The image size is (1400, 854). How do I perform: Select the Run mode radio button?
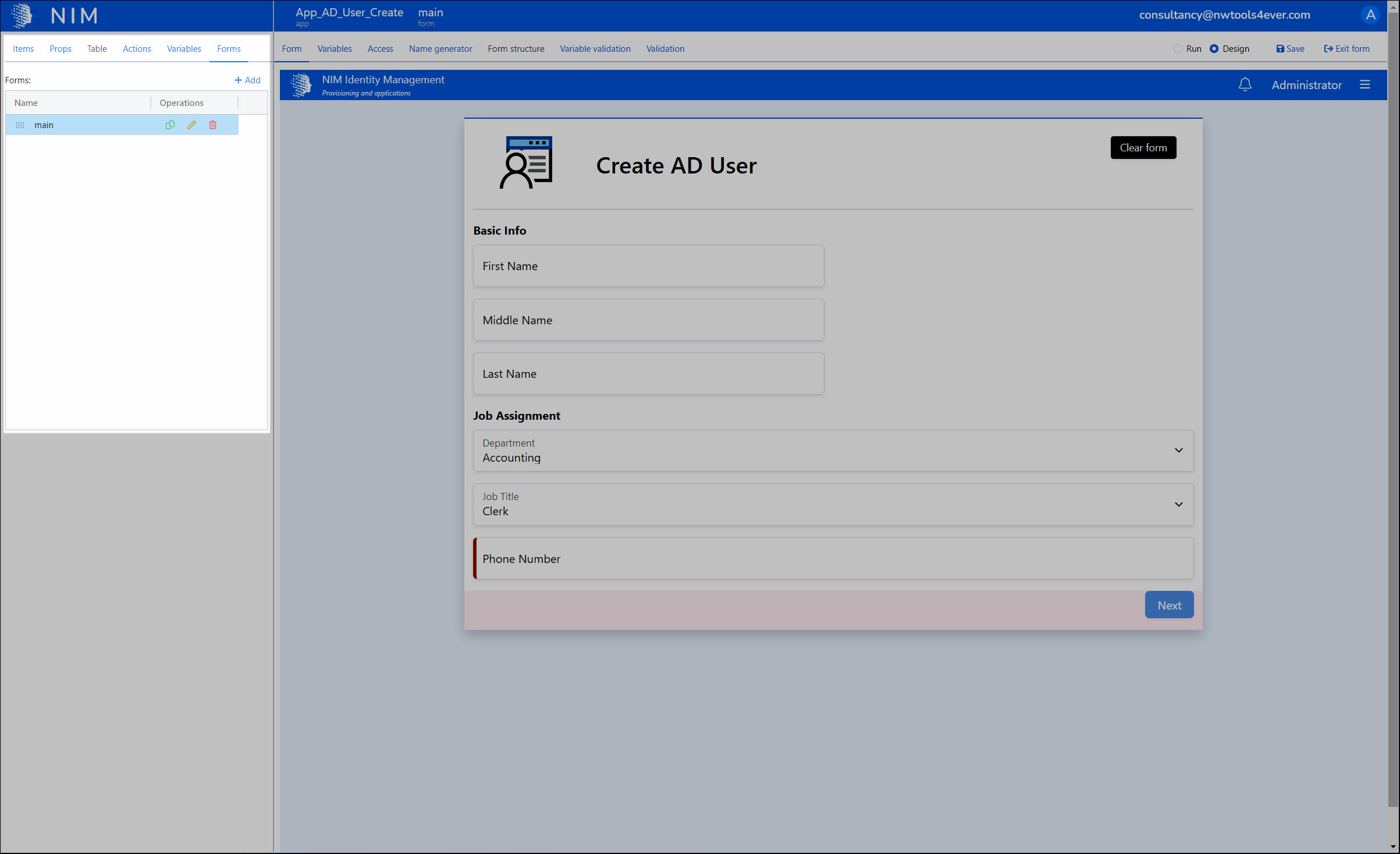1178,49
